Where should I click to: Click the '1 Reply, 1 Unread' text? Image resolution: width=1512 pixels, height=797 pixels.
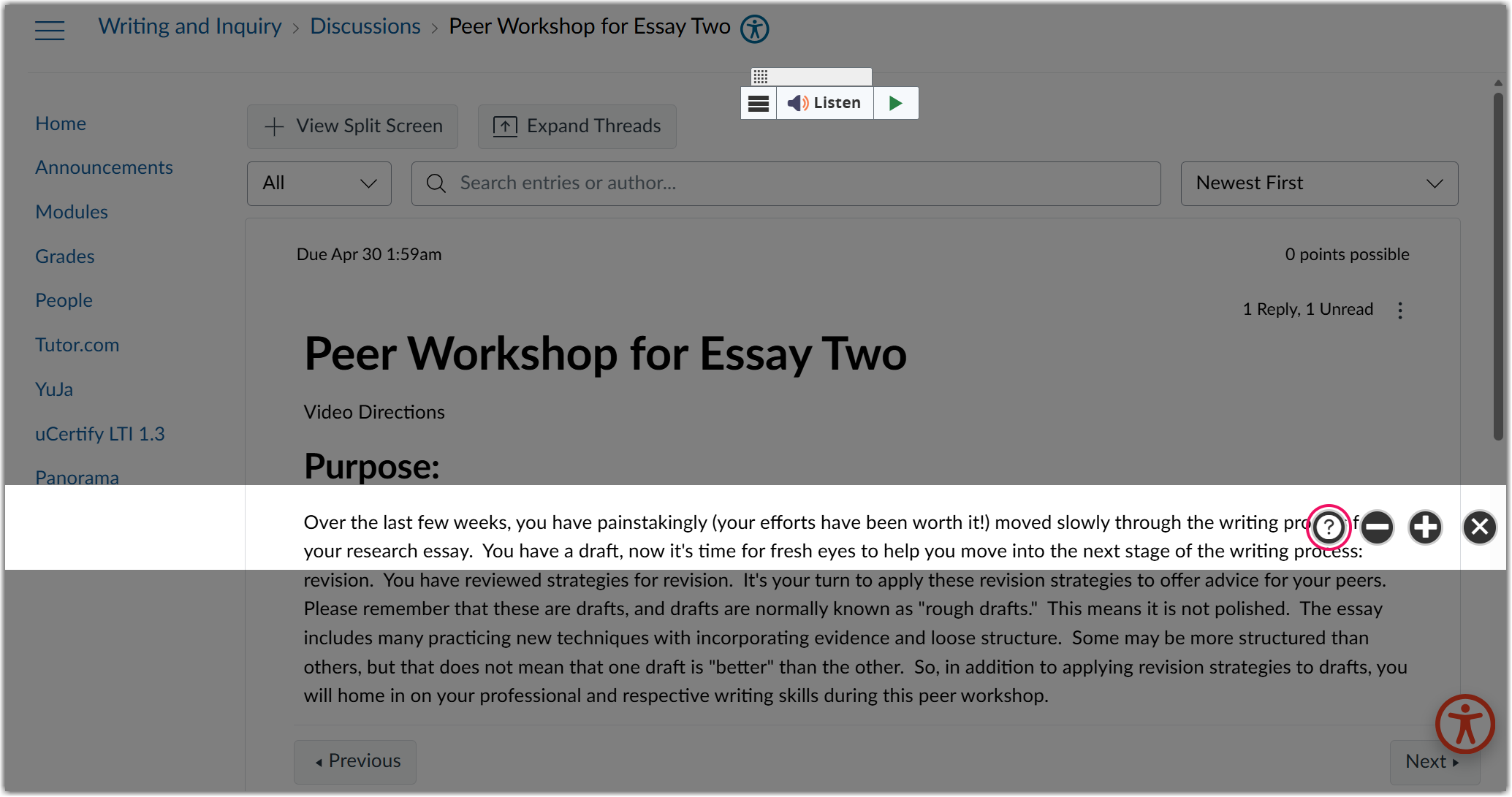1308,309
